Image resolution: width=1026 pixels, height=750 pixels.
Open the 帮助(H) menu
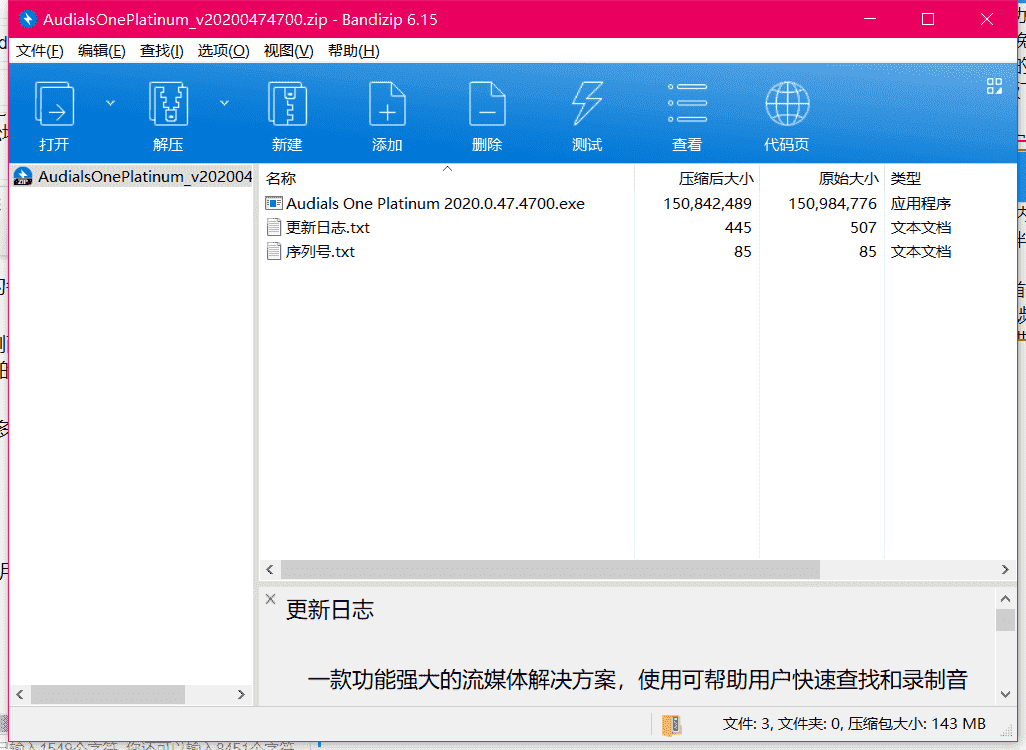point(353,51)
